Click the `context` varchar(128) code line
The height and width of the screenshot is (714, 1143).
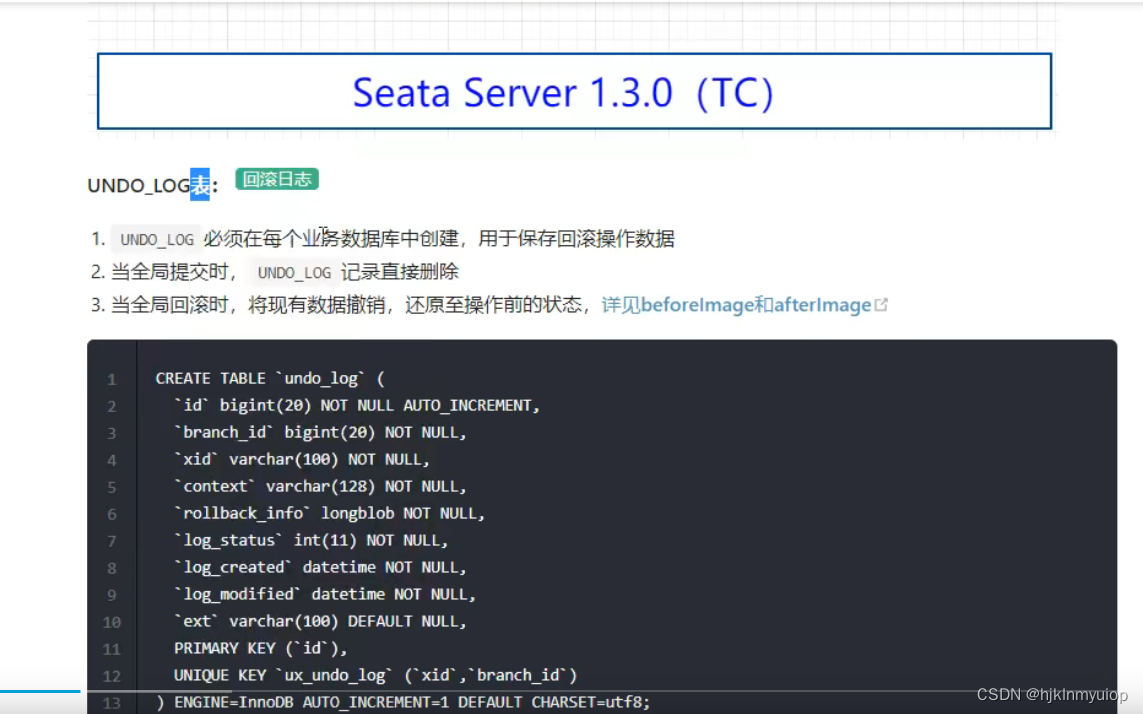coord(320,486)
